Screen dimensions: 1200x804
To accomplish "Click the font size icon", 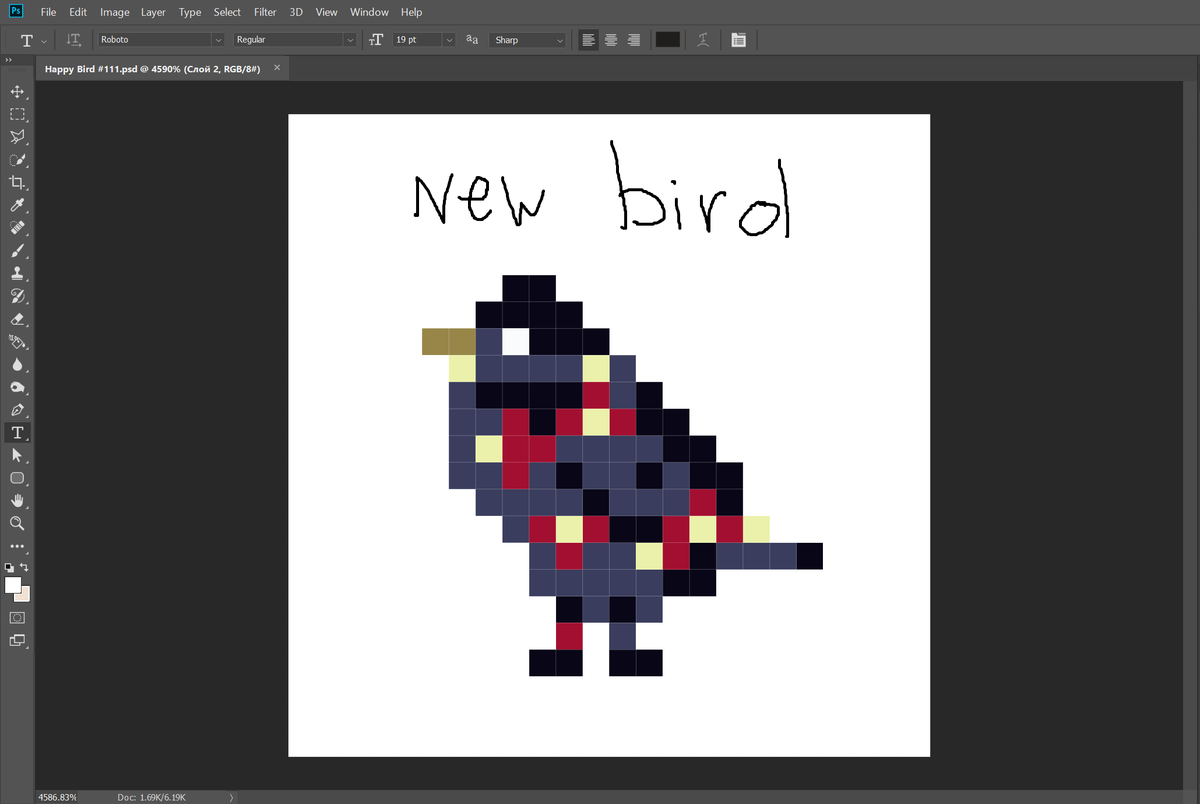I will pyautogui.click(x=376, y=40).
